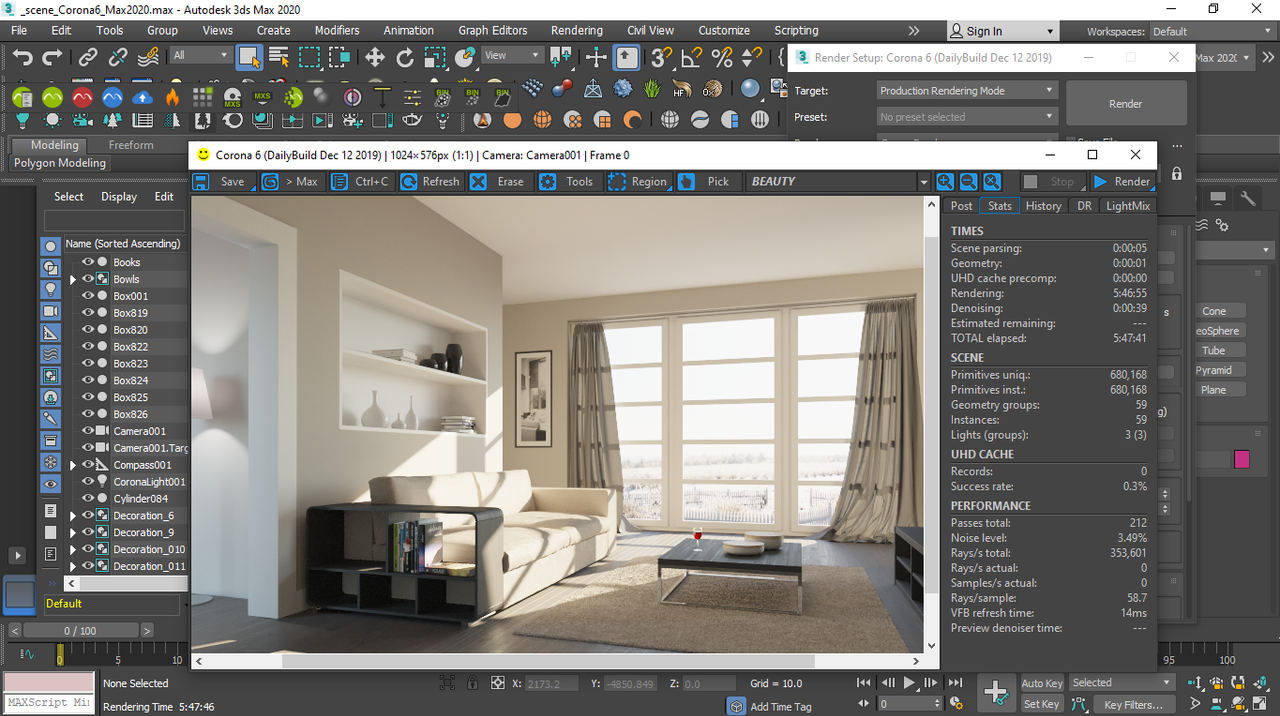Viewport: 1280px width, 716px height.
Task: Choose the Select and Move tool
Action: pos(374,57)
